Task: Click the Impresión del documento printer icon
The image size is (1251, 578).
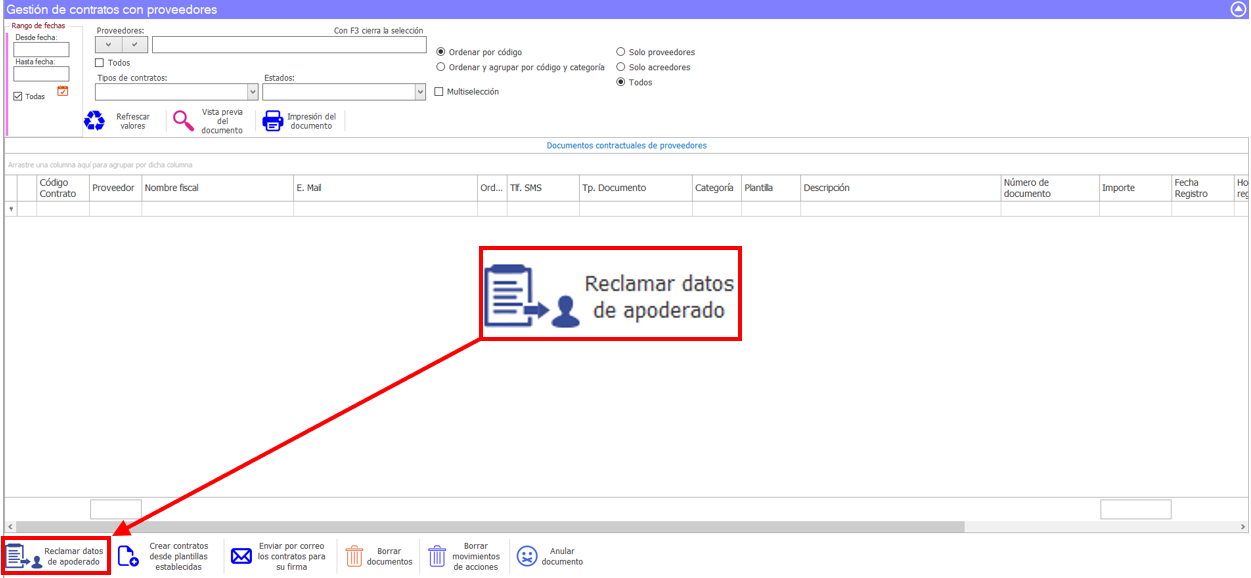Action: pos(272,121)
